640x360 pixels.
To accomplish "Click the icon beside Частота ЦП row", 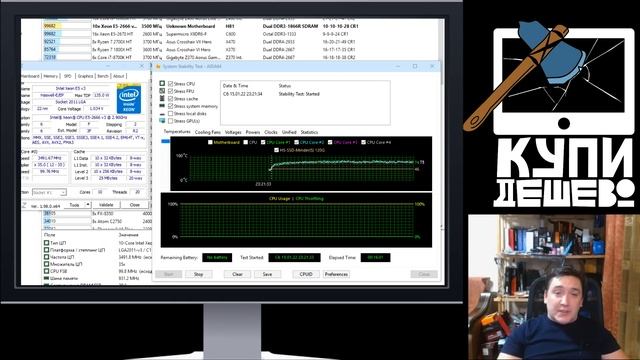I will (47, 257).
